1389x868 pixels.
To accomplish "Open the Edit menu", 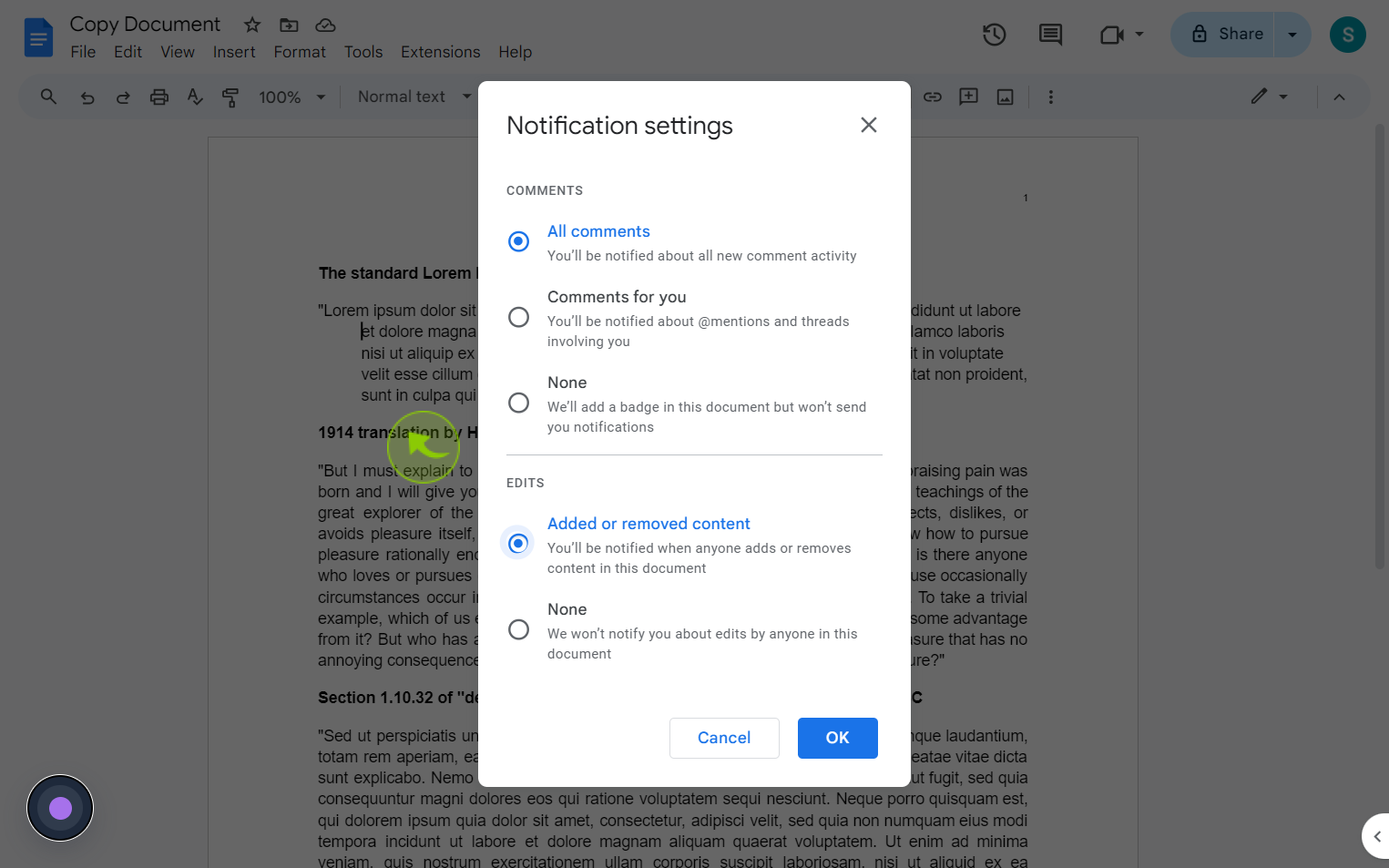I will (128, 52).
